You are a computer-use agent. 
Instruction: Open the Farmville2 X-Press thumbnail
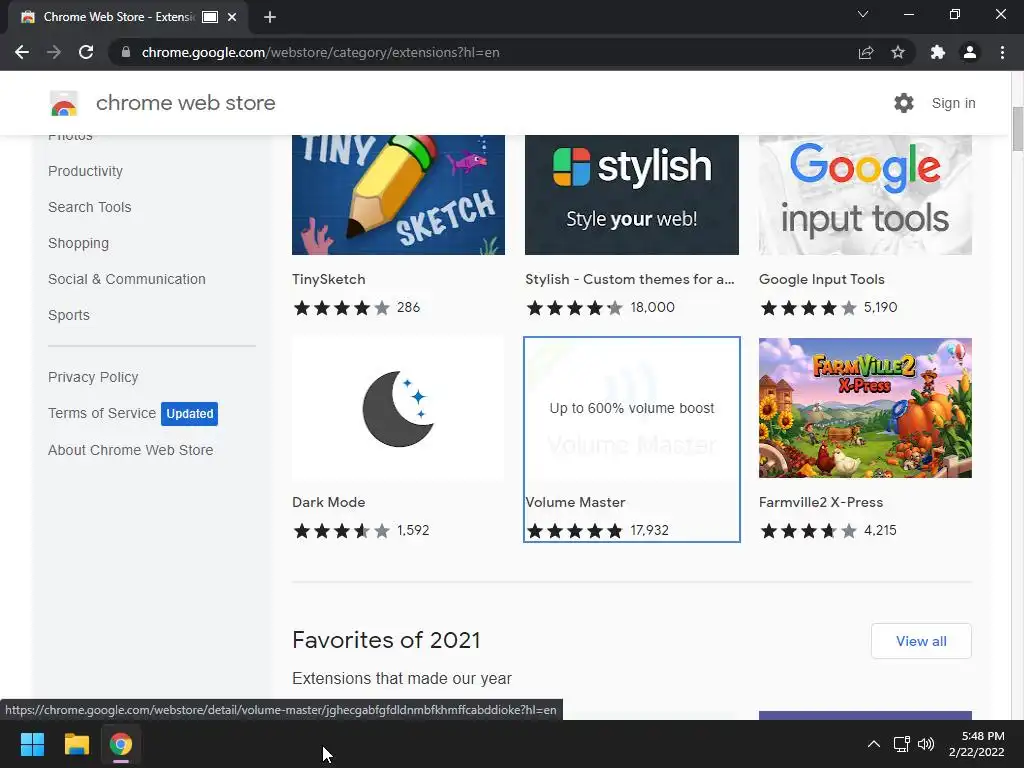point(865,408)
